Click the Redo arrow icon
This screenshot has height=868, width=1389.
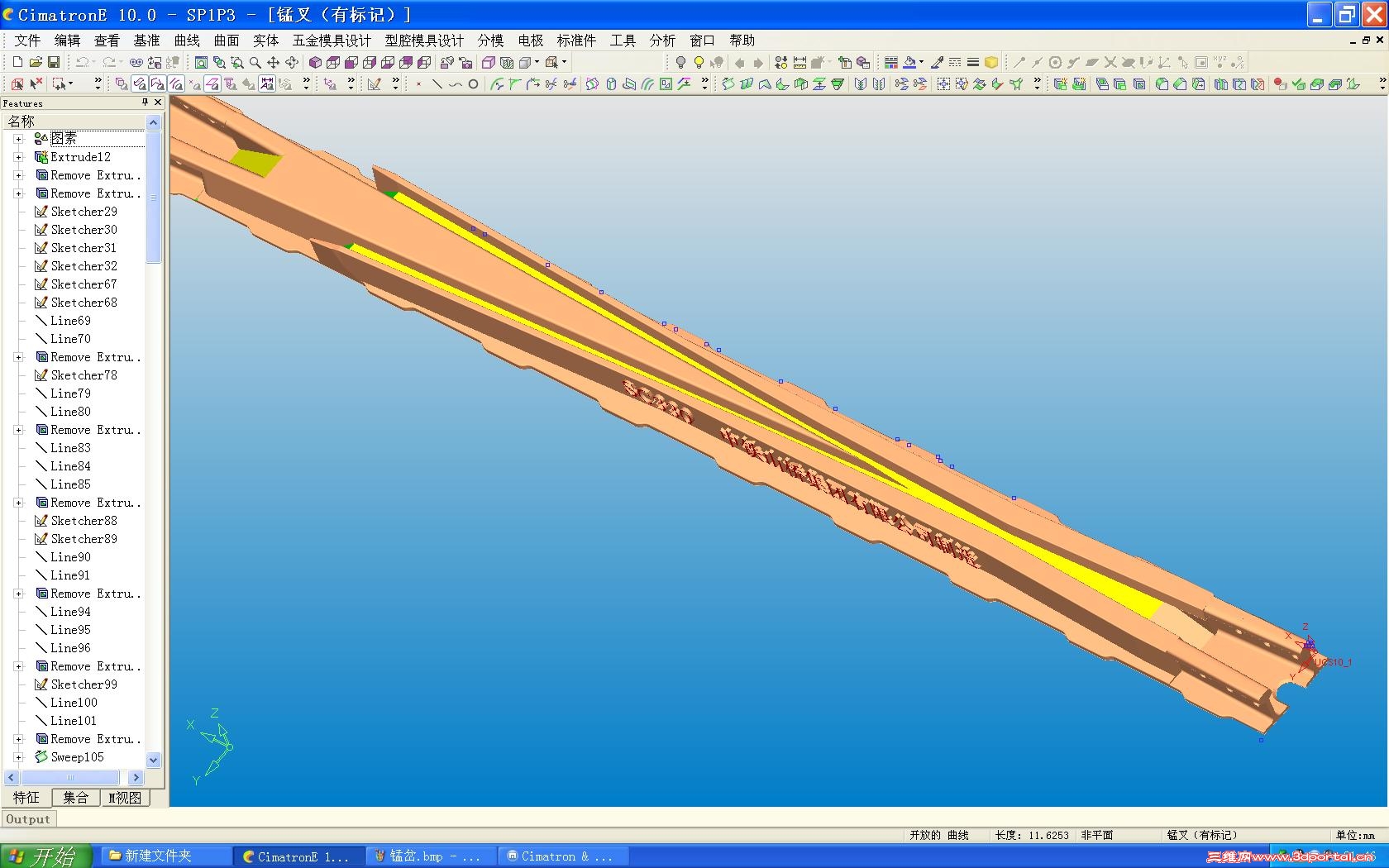click(x=108, y=62)
